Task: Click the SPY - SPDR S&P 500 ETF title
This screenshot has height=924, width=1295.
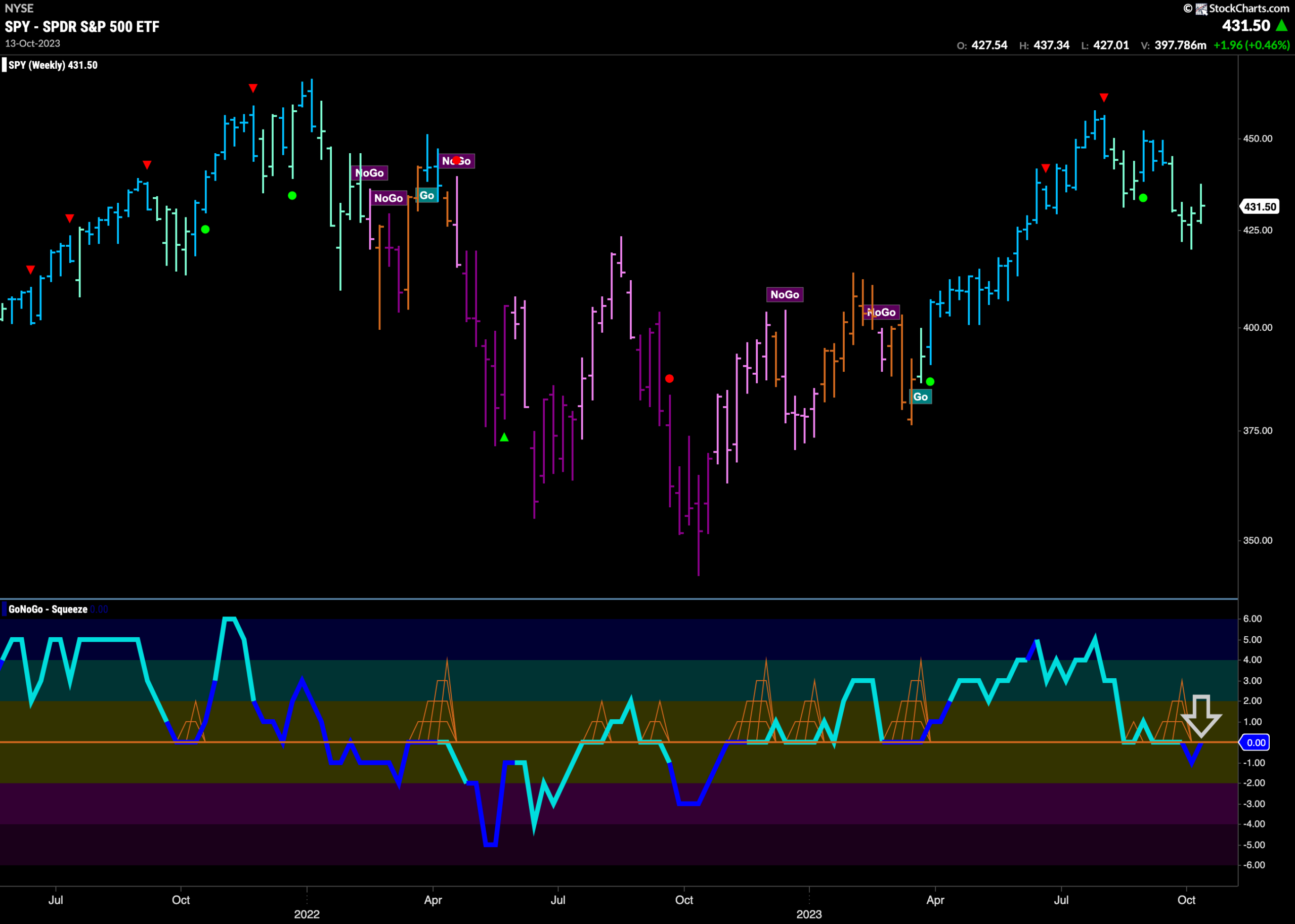Action: pos(82,27)
